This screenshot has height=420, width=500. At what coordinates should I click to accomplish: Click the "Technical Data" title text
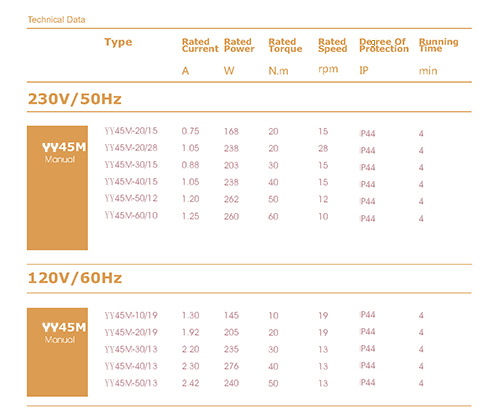pos(56,20)
